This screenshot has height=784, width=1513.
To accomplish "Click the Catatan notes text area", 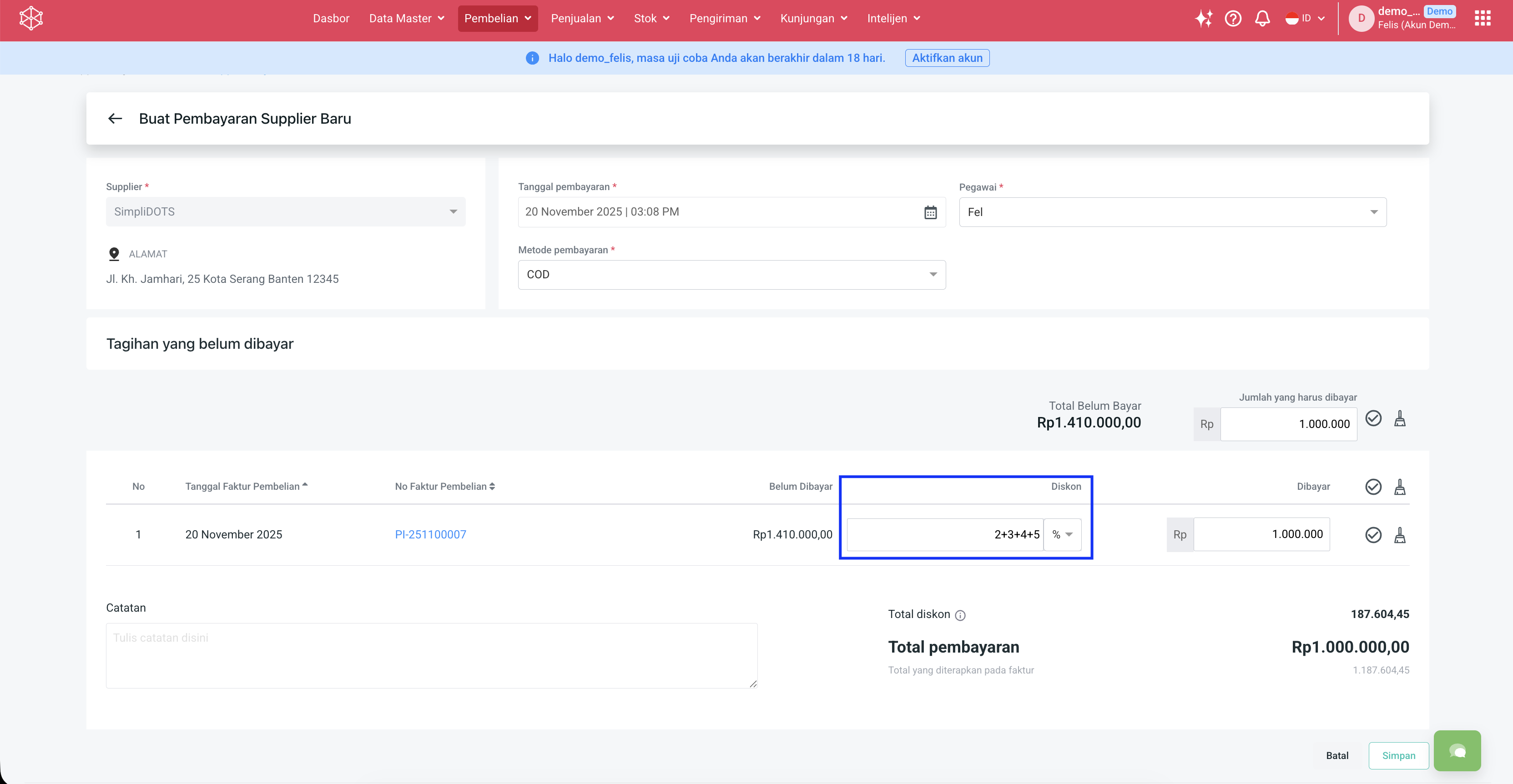I will tap(431, 655).
